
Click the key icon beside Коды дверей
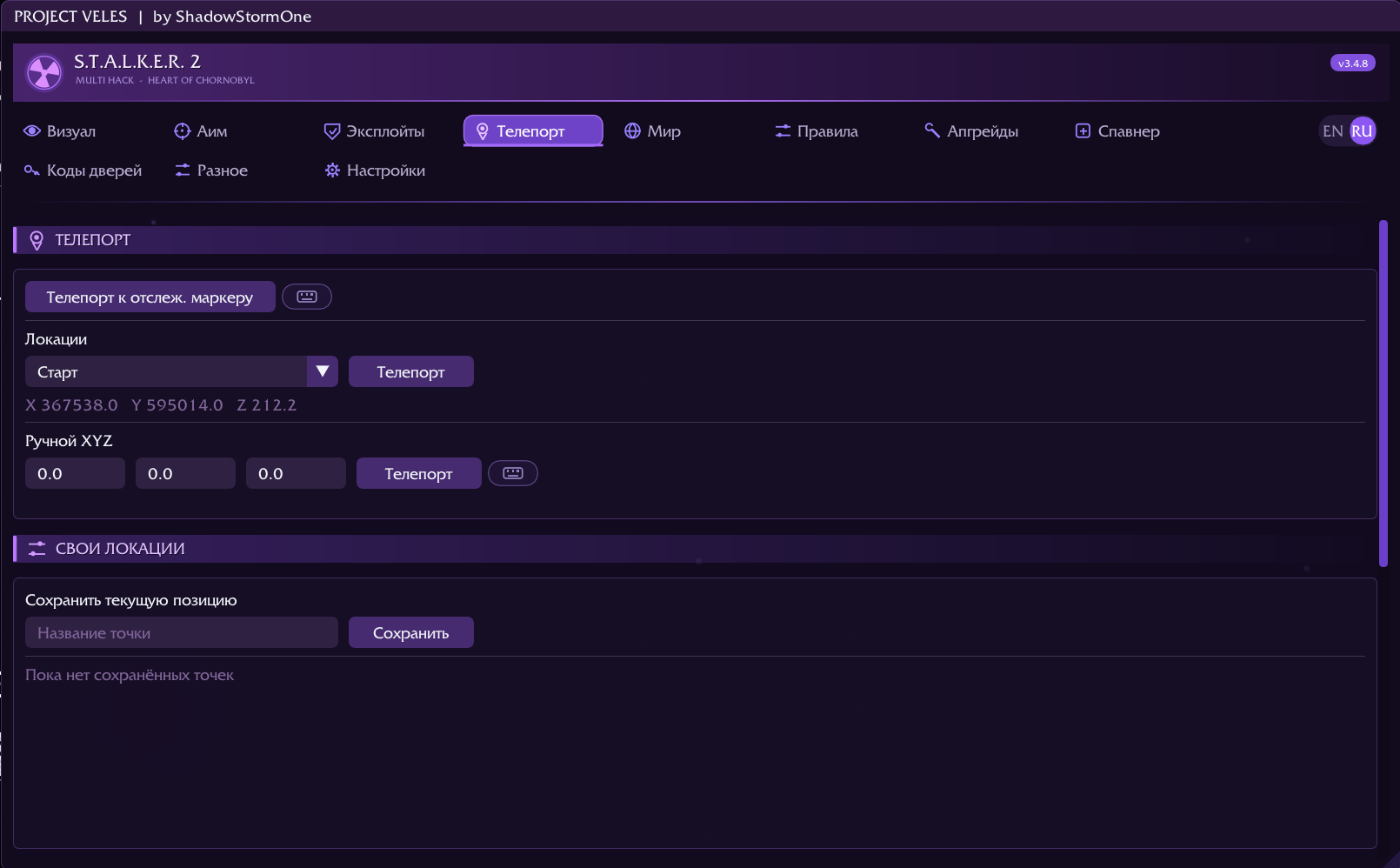[x=32, y=170]
